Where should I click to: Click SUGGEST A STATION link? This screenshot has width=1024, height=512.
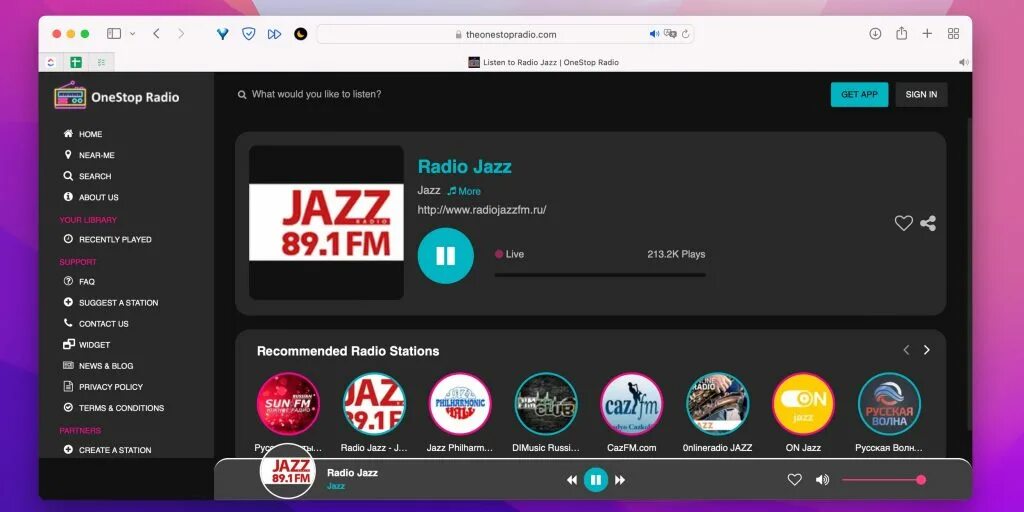tap(110, 302)
